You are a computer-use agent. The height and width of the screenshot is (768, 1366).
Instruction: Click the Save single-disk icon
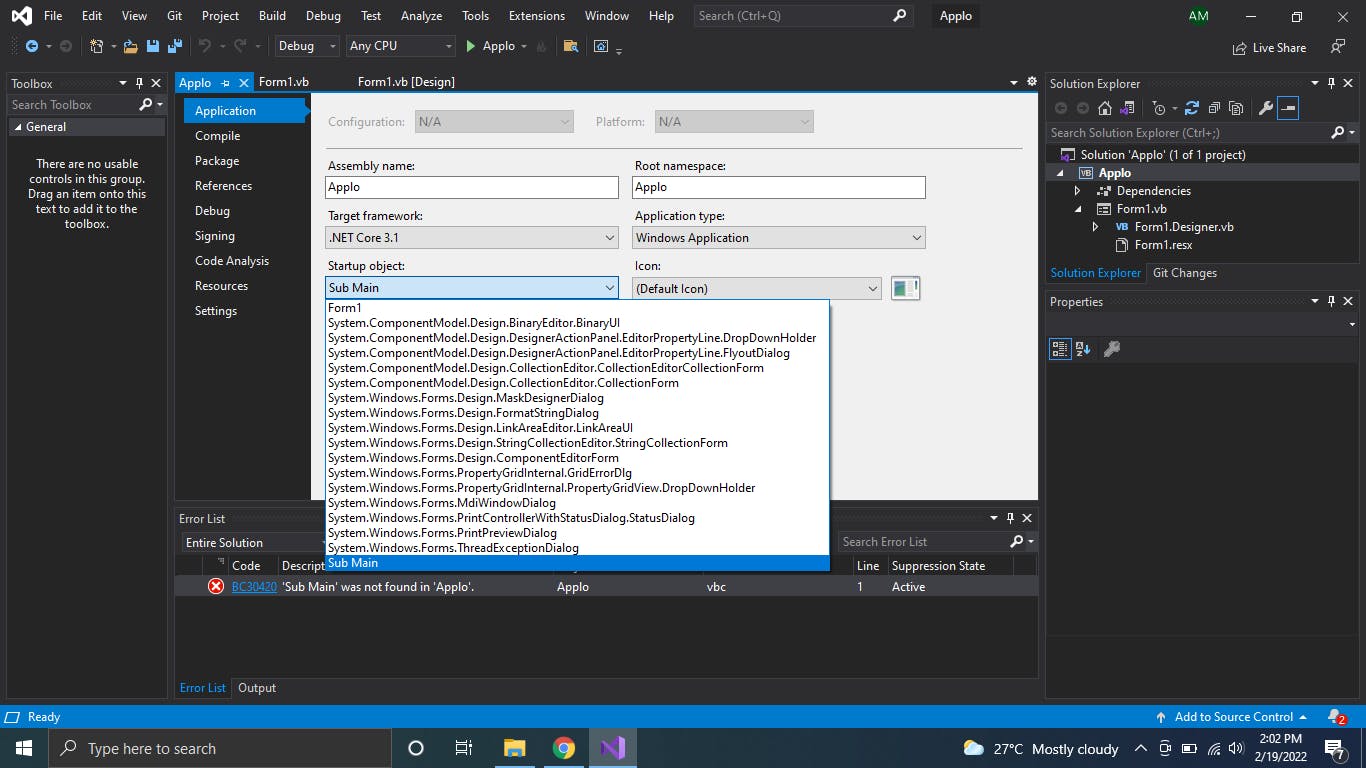153,46
